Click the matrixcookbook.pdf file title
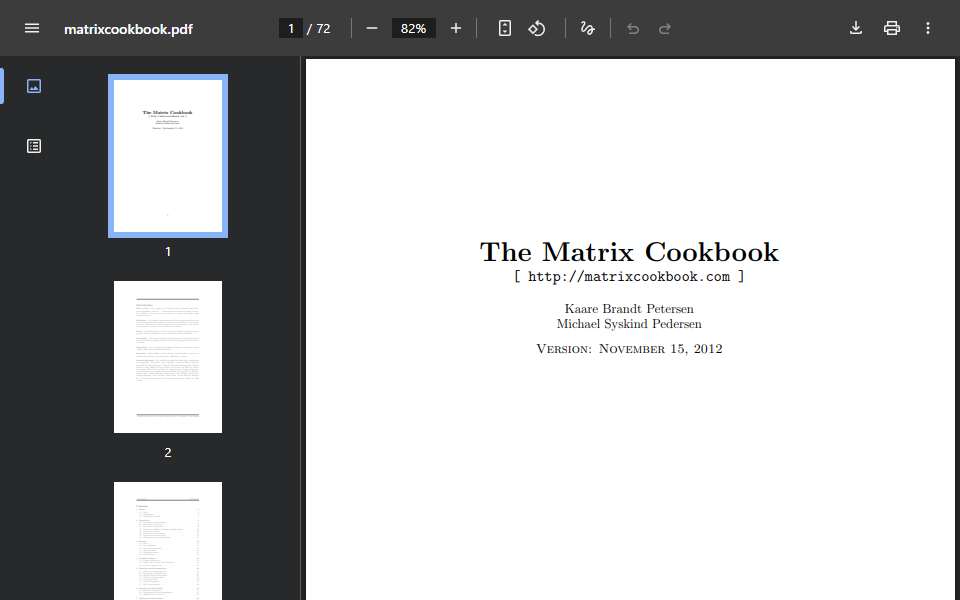 (129, 29)
